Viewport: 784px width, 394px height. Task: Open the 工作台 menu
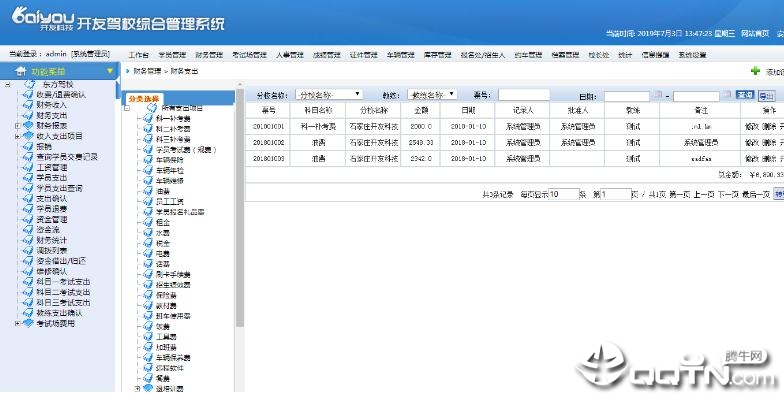(x=138, y=55)
